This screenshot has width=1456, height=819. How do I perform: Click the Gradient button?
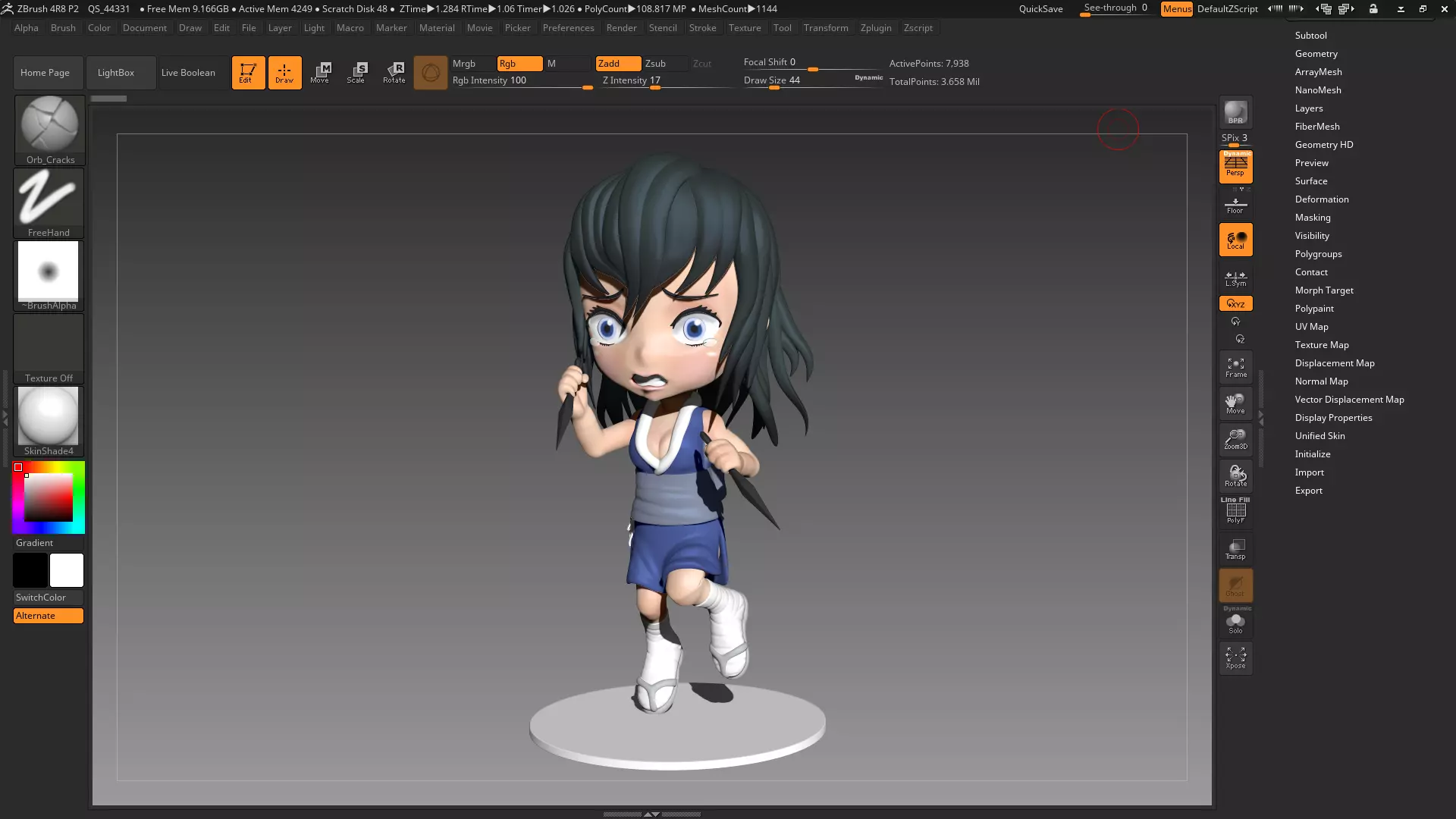coord(49,543)
